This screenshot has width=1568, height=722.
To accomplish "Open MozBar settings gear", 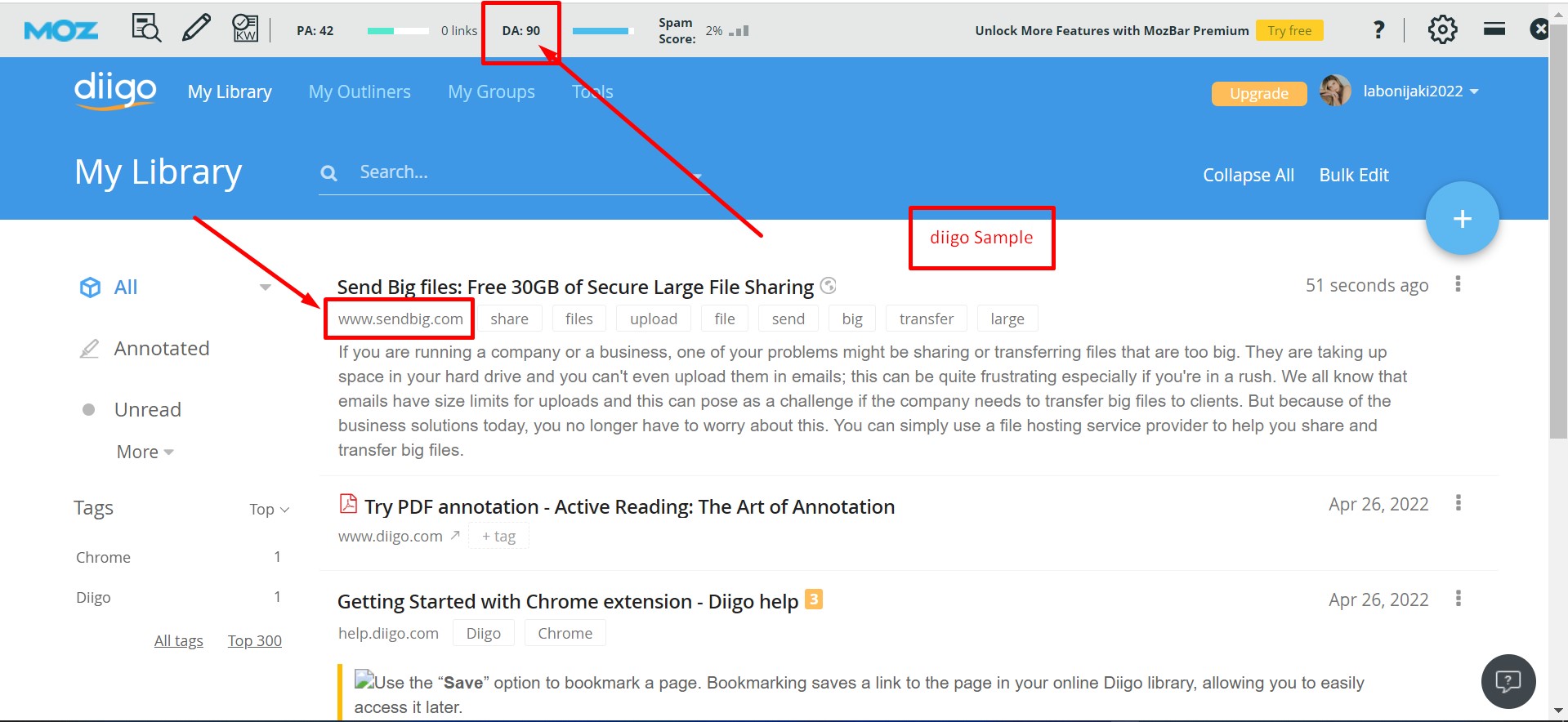I will (1442, 29).
